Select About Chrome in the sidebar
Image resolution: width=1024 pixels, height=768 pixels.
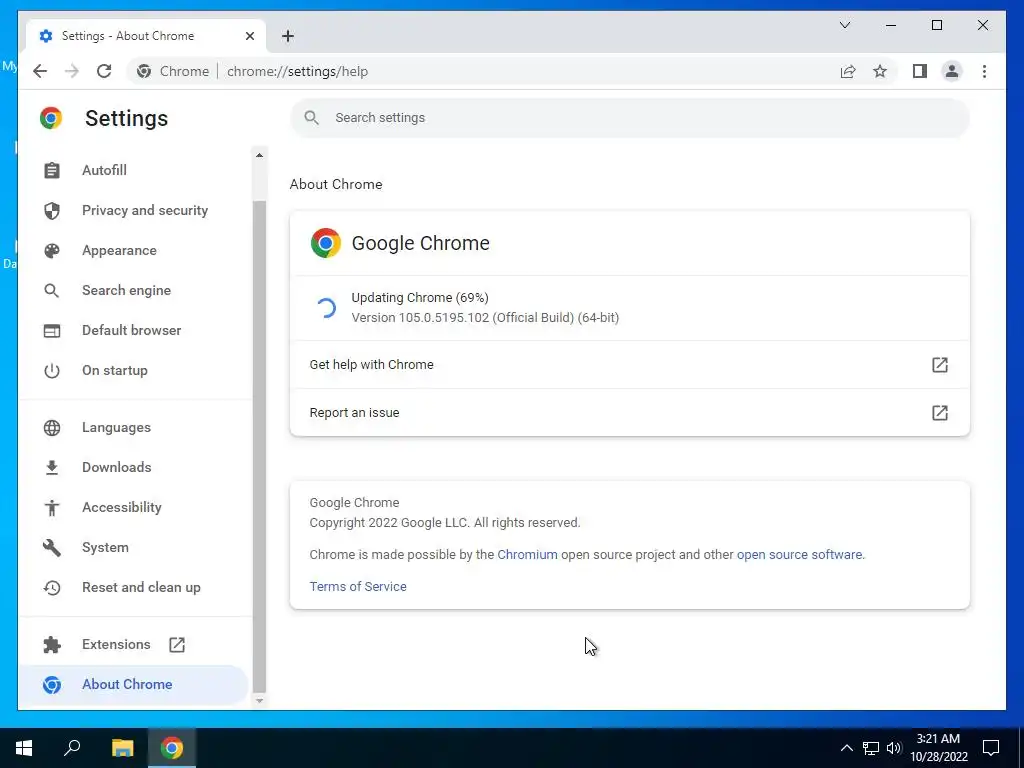[x=134, y=684]
